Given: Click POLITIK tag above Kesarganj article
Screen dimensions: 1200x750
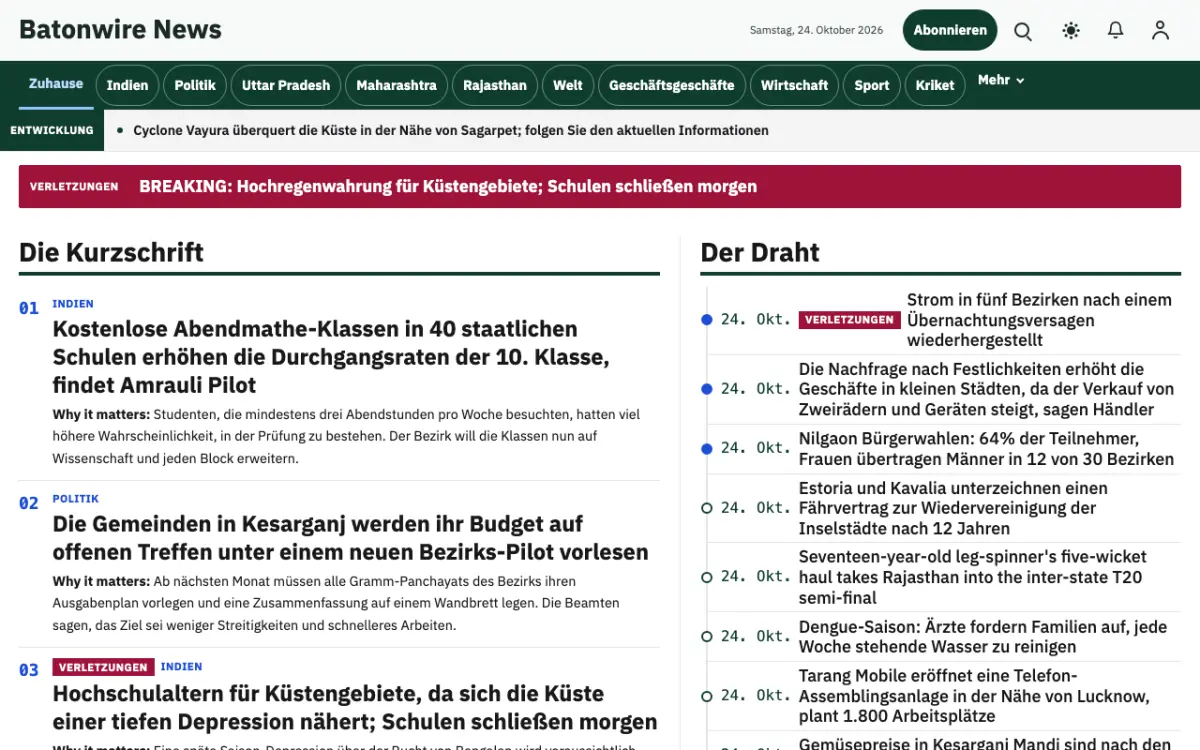Looking at the screenshot, I should [76, 499].
